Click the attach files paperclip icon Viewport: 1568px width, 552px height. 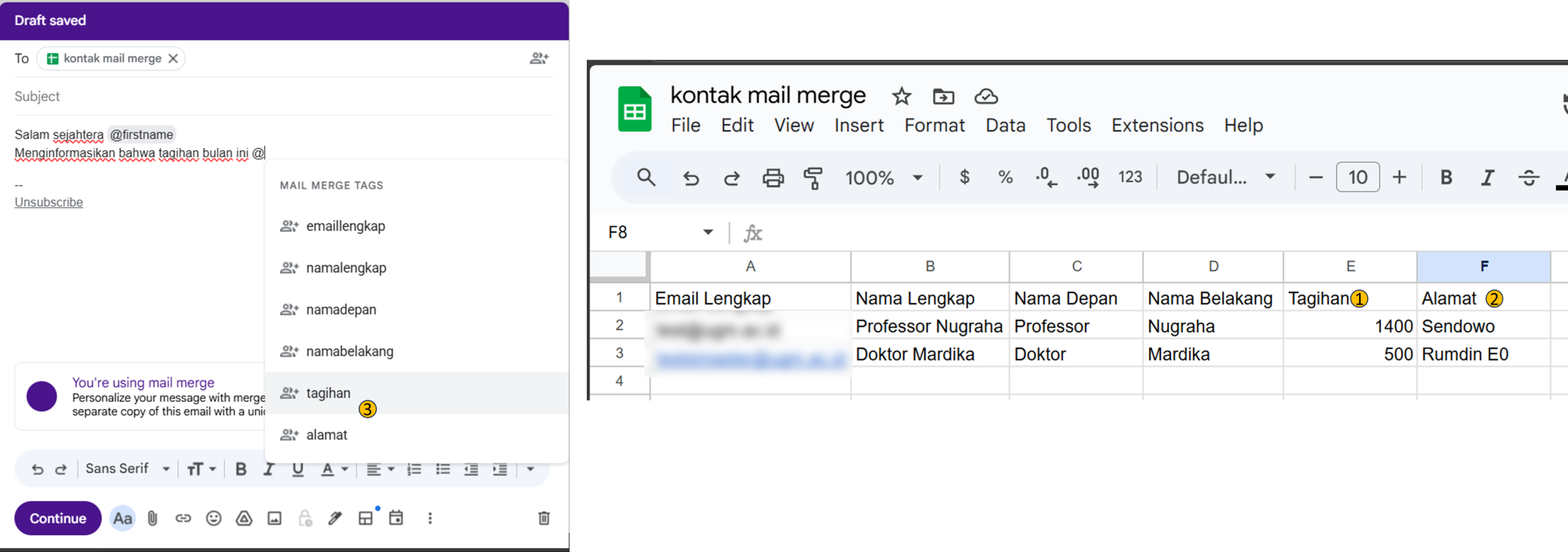[153, 518]
